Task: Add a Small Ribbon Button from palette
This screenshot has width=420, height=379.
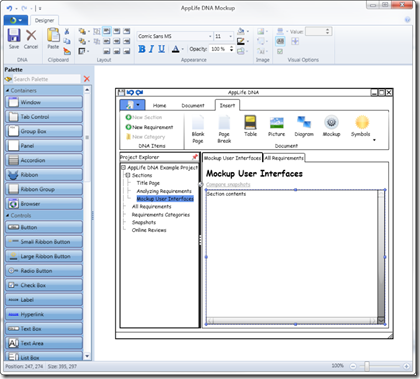Action: (x=44, y=242)
